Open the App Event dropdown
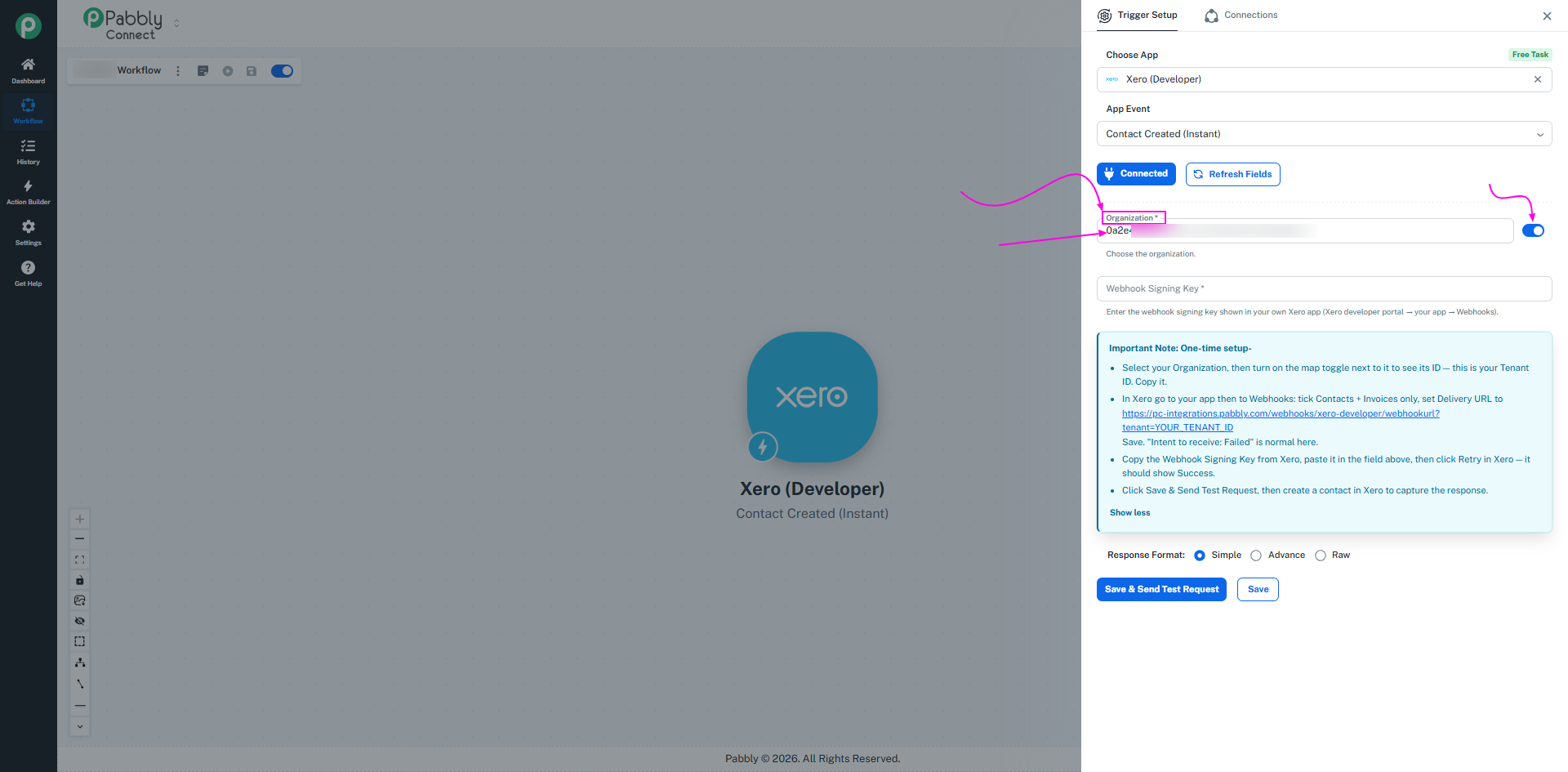1568x772 pixels. coord(1324,134)
